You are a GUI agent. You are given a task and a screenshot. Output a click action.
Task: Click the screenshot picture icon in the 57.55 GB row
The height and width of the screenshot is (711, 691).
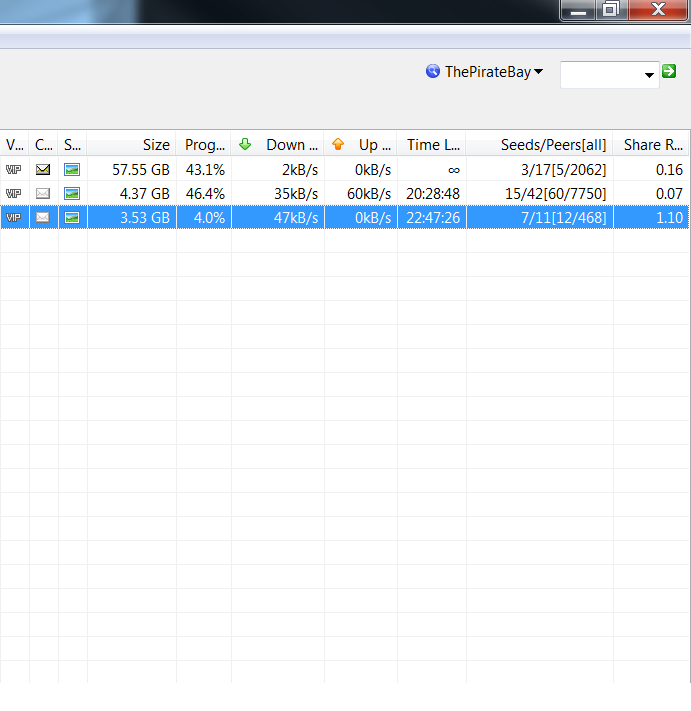pyautogui.click(x=72, y=170)
